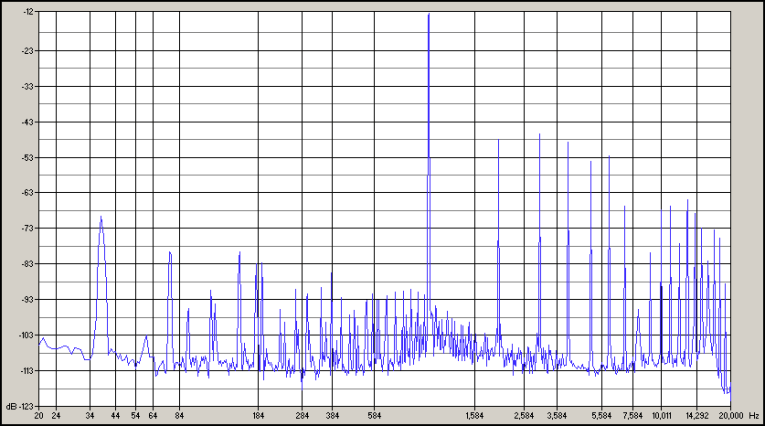Click the "2,584" frequency axis label
This screenshot has width=765, height=426.
click(x=524, y=416)
